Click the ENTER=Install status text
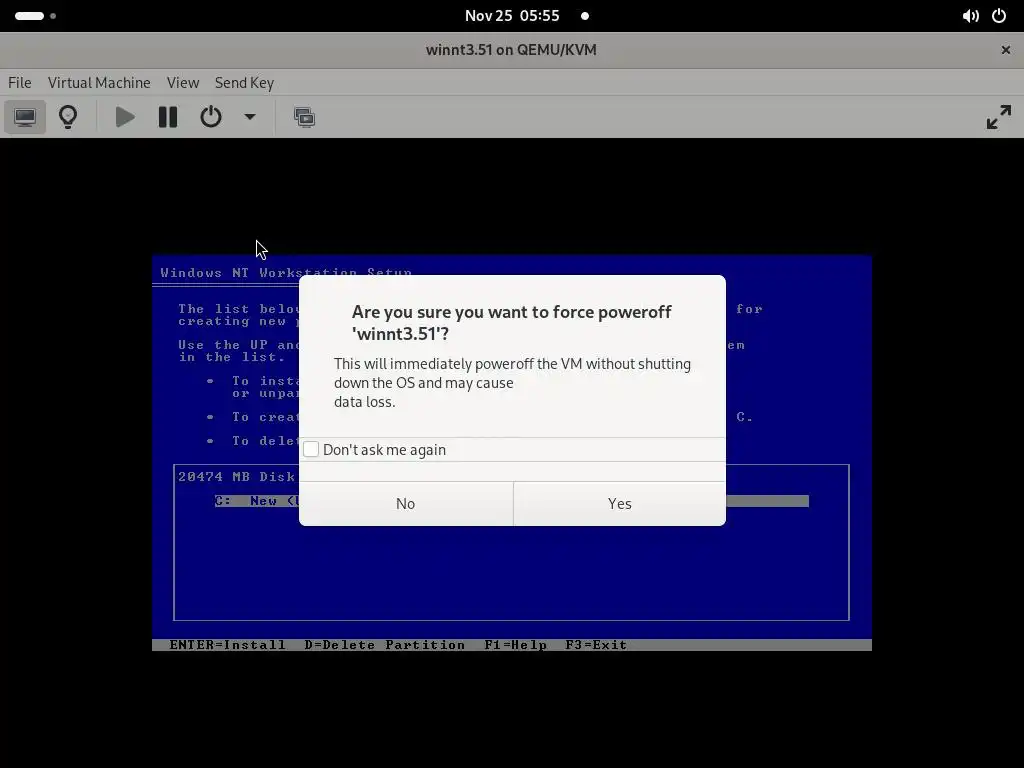 pos(227,645)
